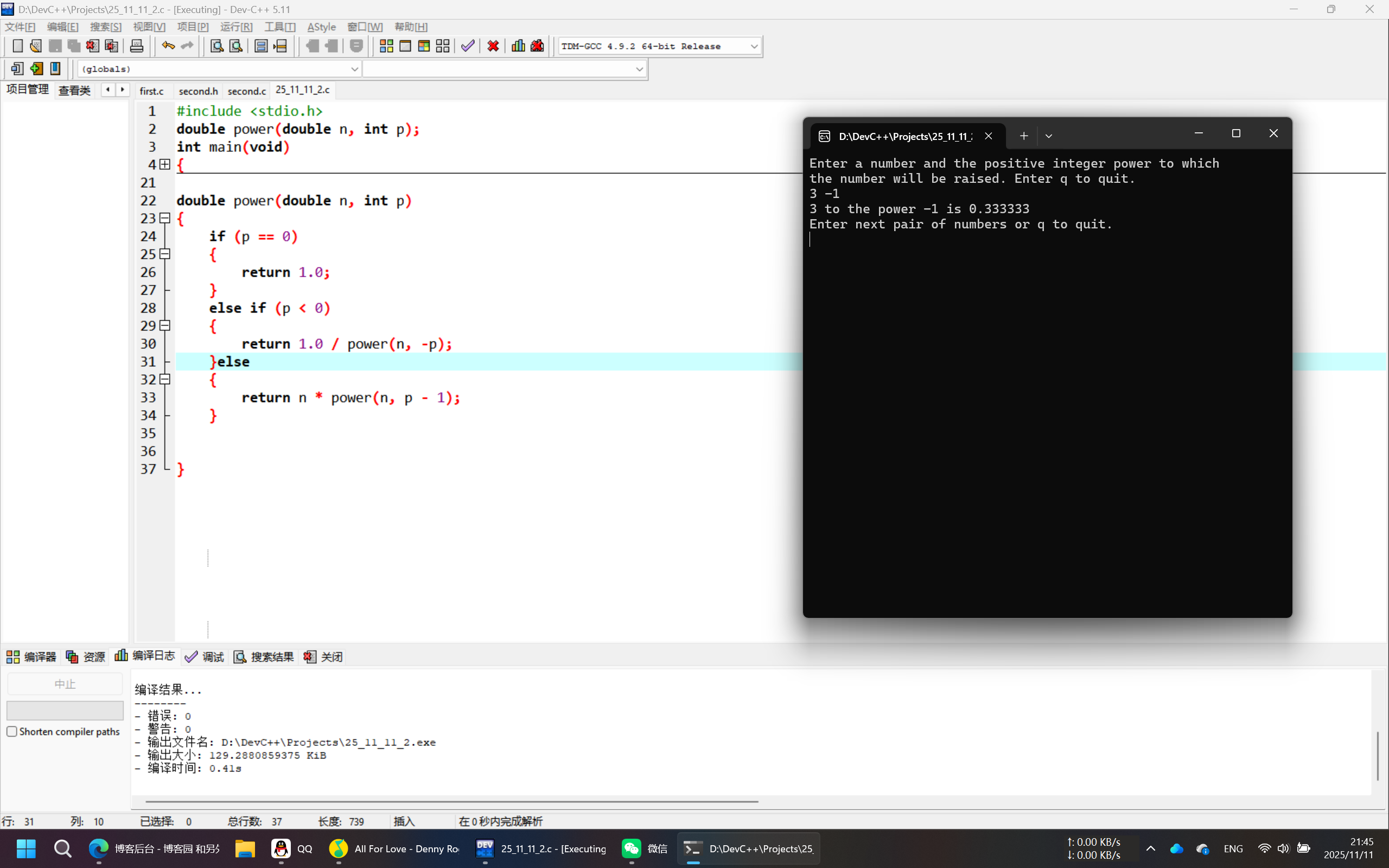
Task: Click the profile analysis bar chart icon
Action: coord(518,46)
